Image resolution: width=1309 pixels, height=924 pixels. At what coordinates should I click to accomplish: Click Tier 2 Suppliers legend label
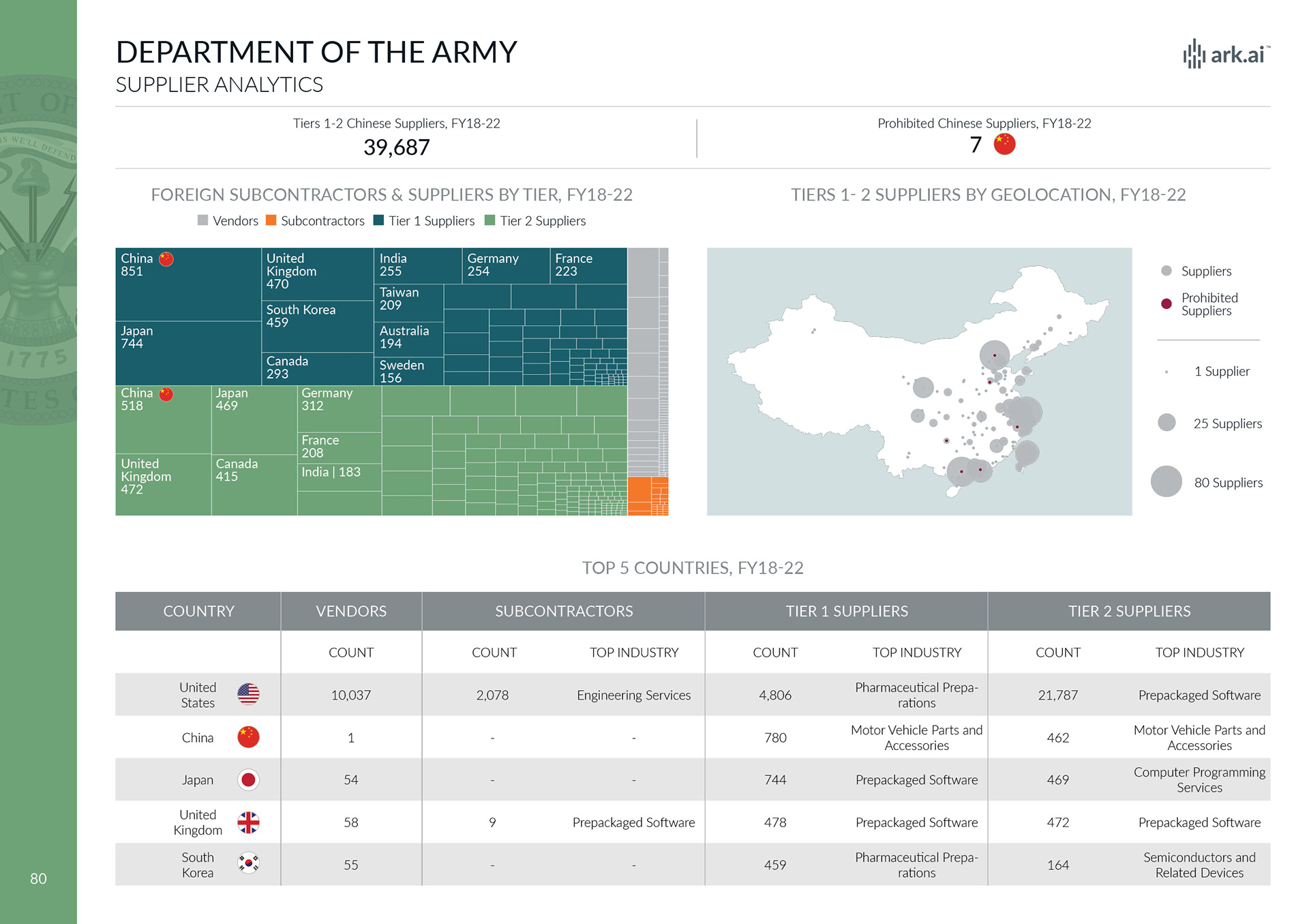tap(543, 221)
